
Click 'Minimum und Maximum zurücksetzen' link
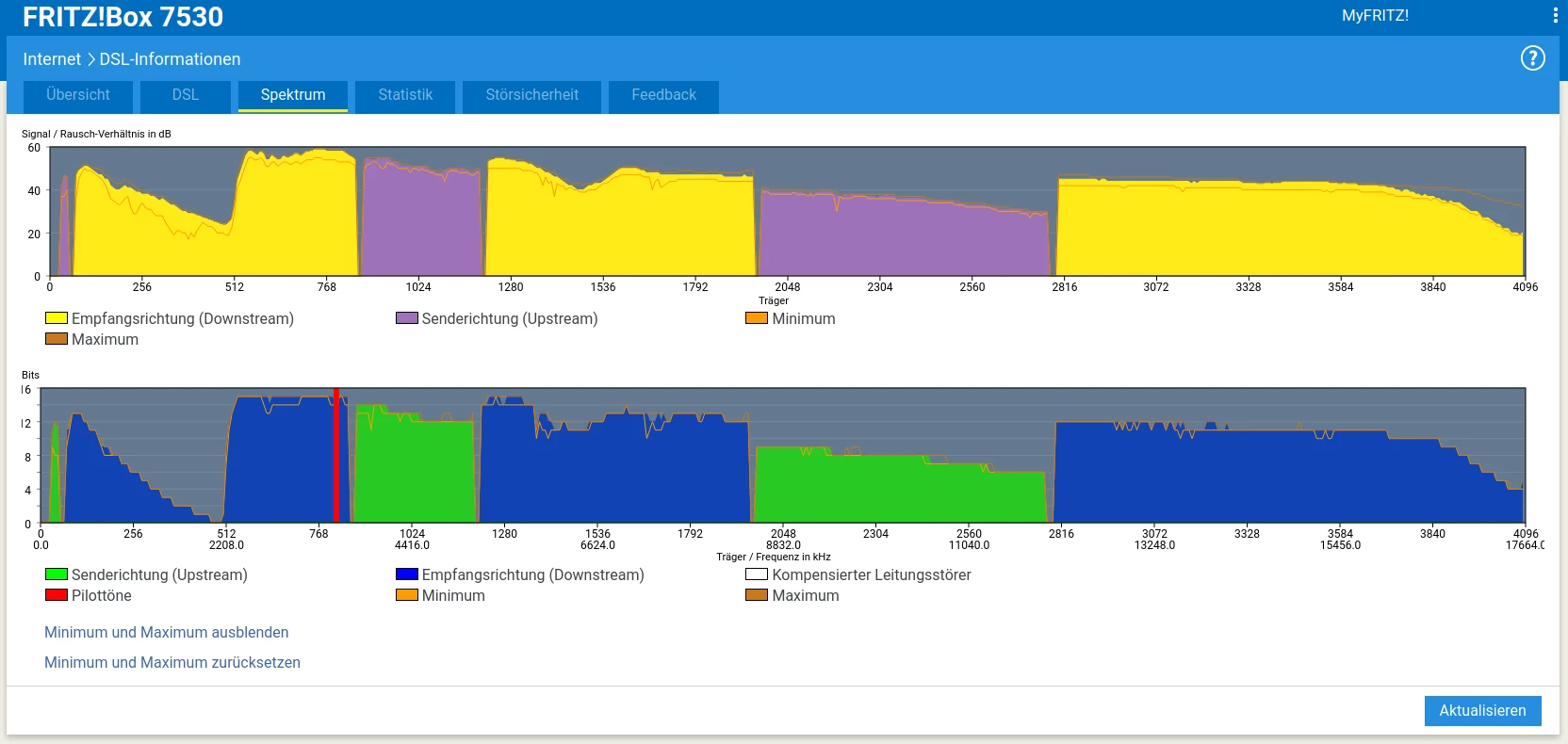pyautogui.click(x=172, y=663)
